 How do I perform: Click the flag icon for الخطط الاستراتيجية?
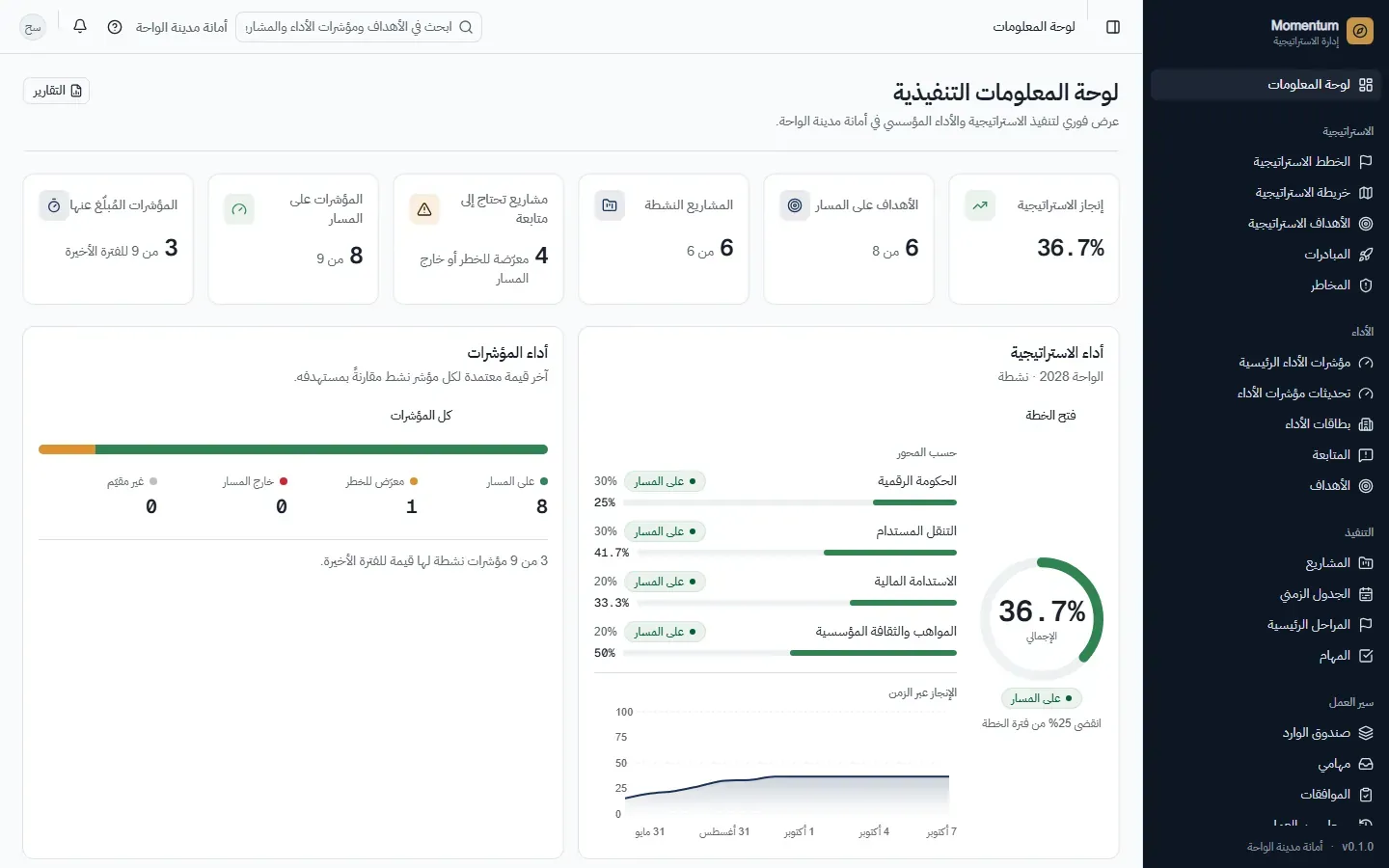point(1365,162)
